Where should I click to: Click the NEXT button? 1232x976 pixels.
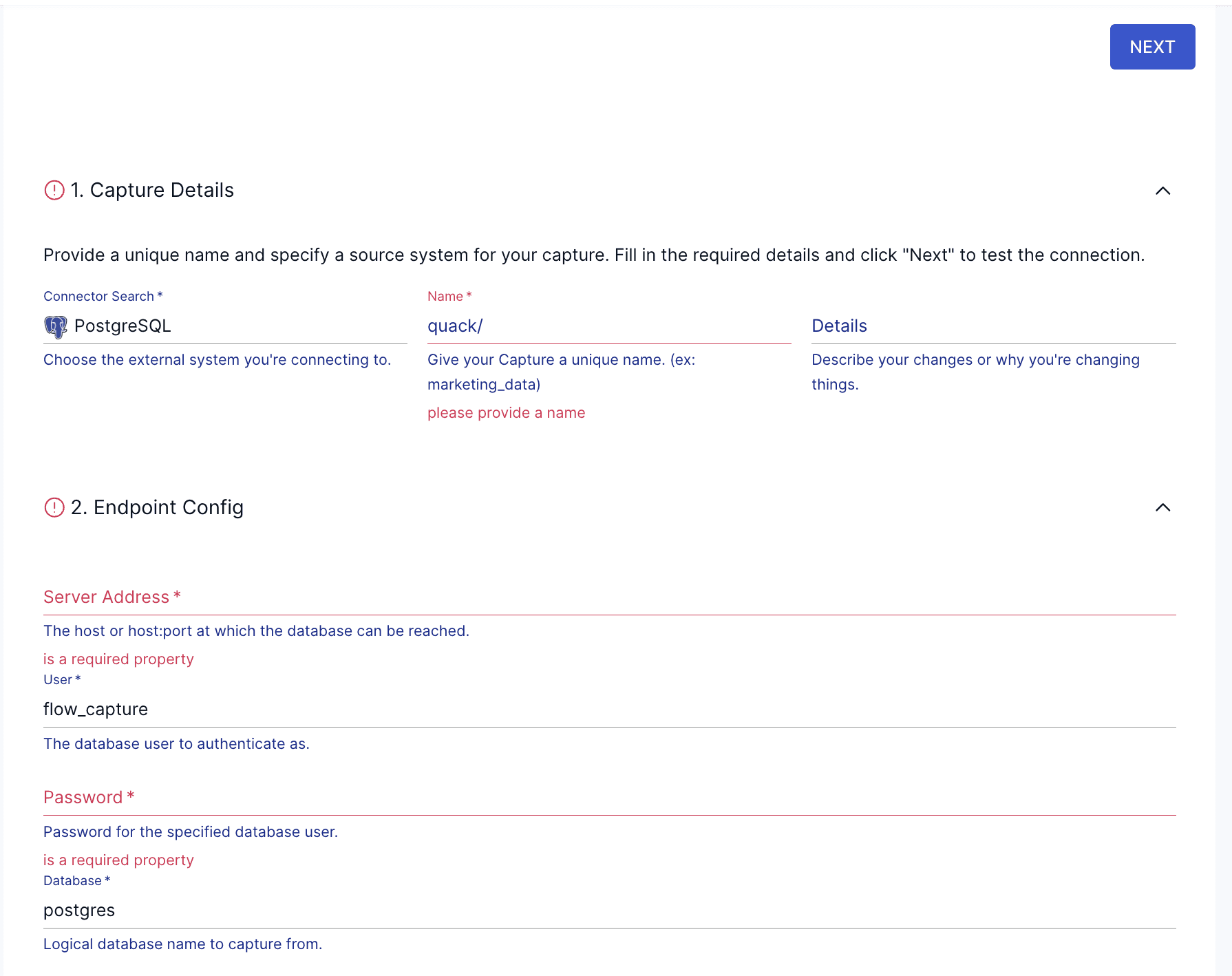(x=1151, y=47)
